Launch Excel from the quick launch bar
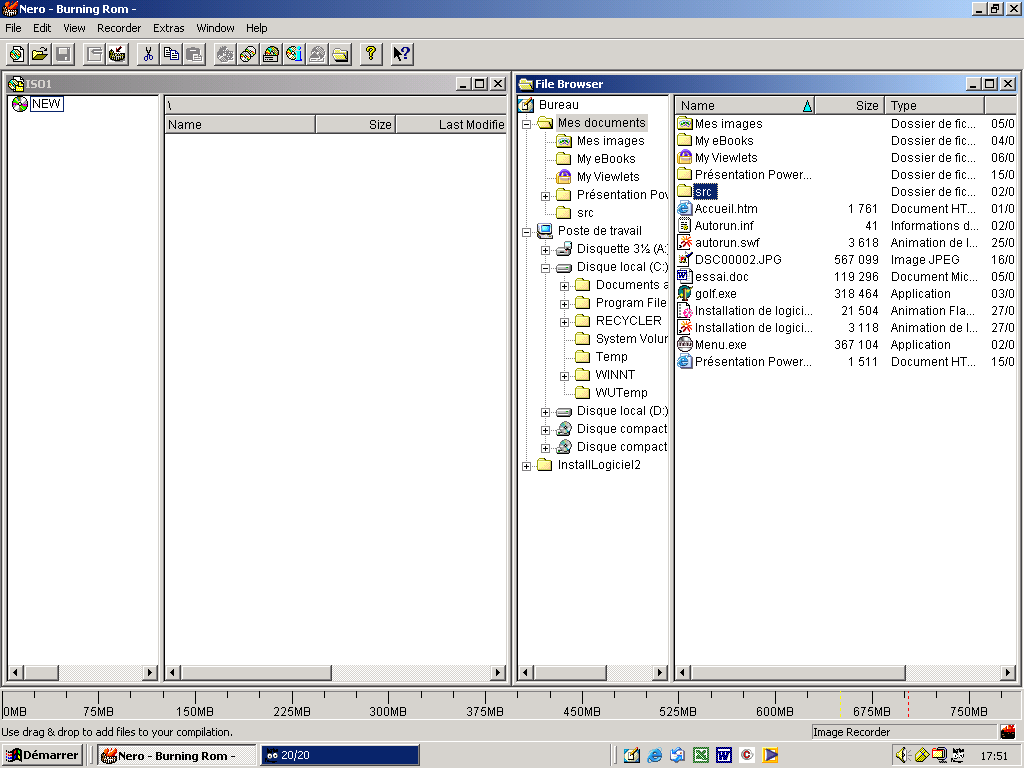Viewport: 1024px width, 768px height. [x=701, y=756]
